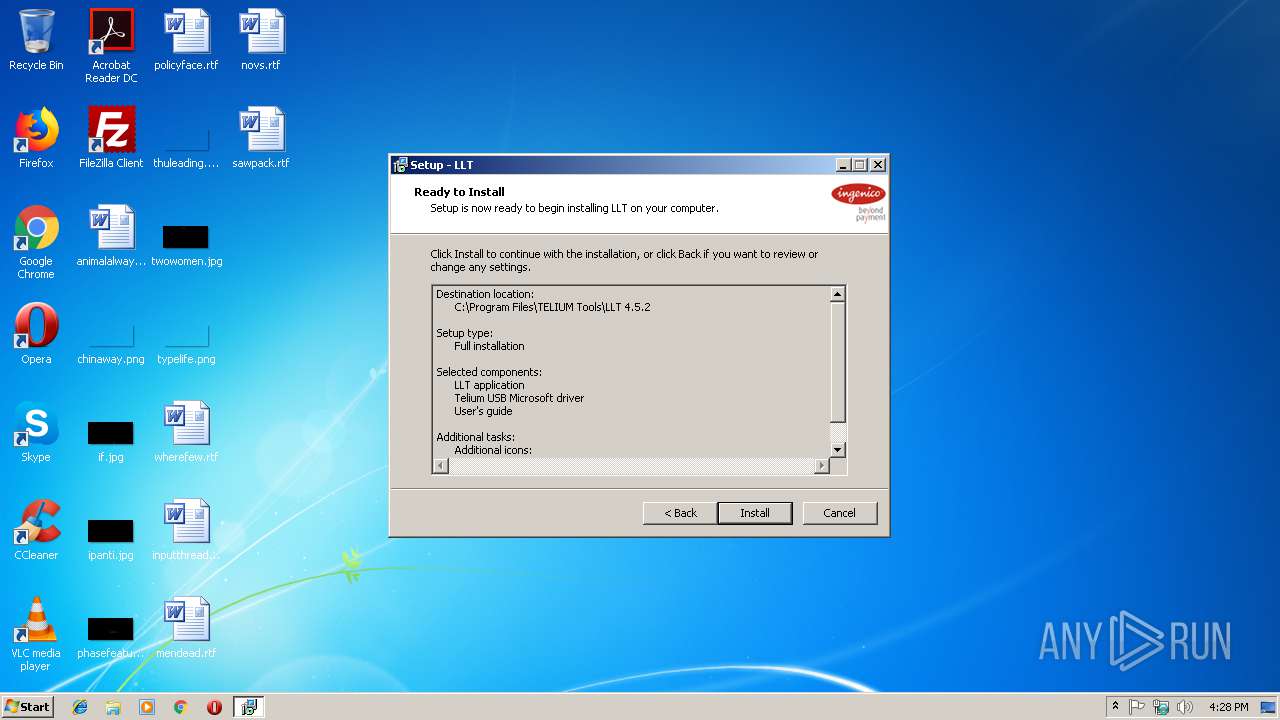The image size is (1280, 720).
Task: Cancel the LLT setup
Action: pyautogui.click(x=839, y=513)
